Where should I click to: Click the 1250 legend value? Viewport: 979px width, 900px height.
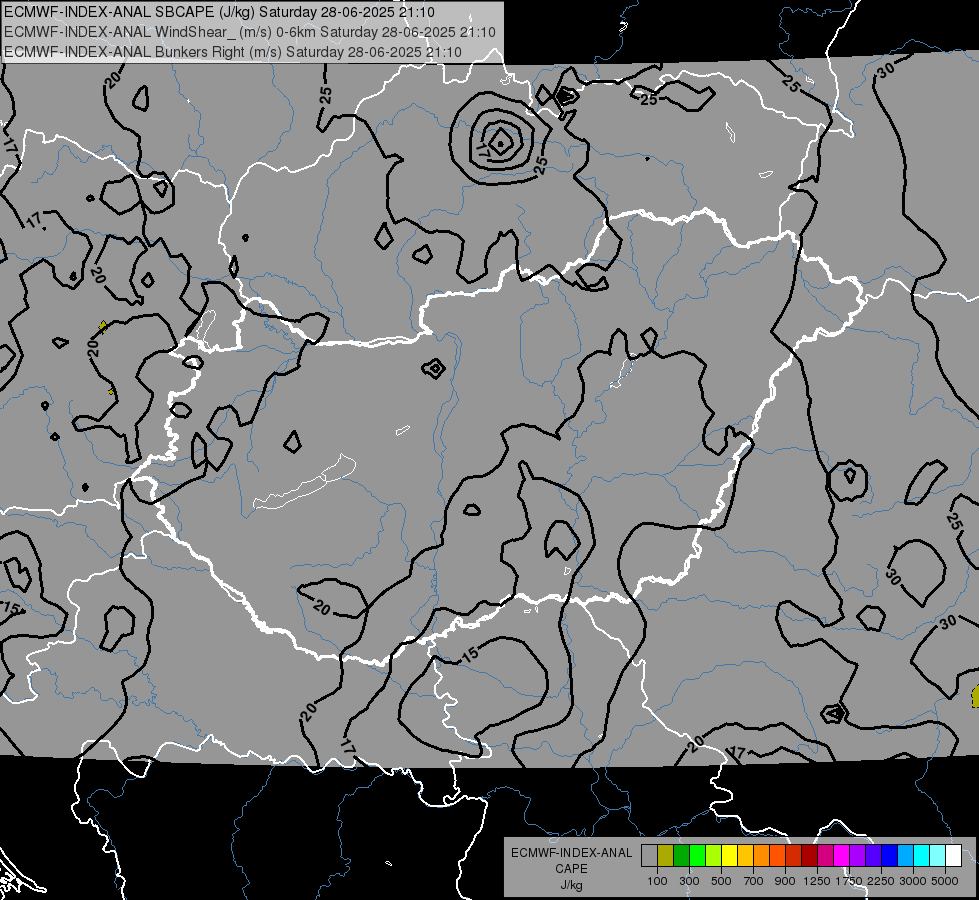[x=817, y=881]
